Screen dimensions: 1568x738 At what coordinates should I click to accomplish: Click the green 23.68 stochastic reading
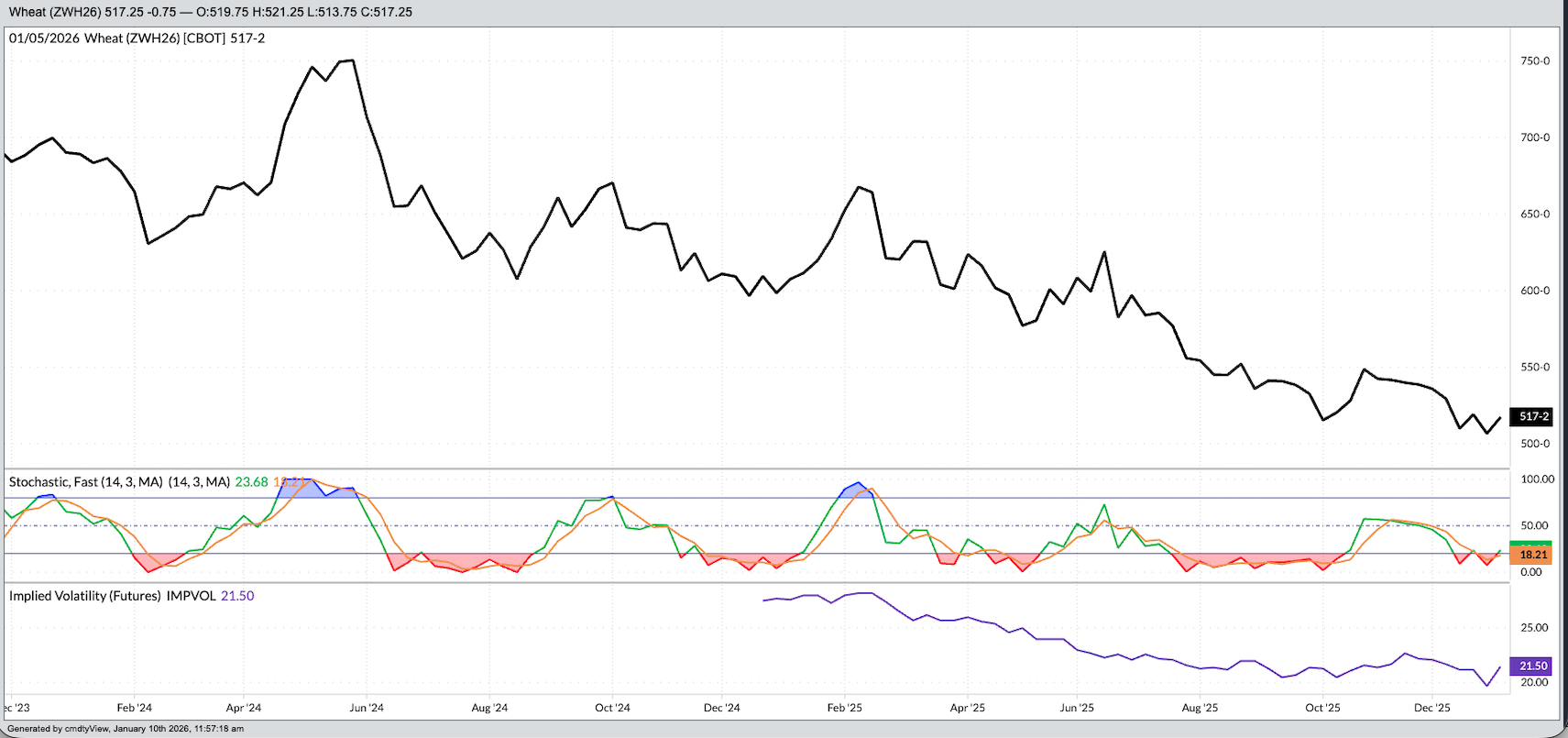(x=251, y=481)
